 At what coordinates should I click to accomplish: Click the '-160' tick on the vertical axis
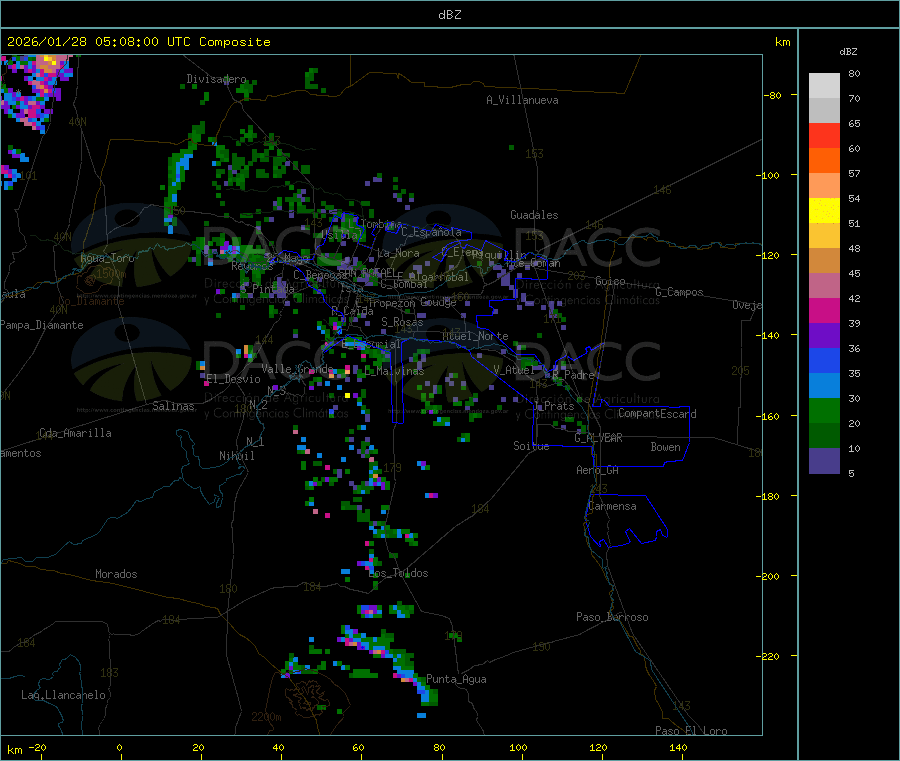tap(769, 416)
